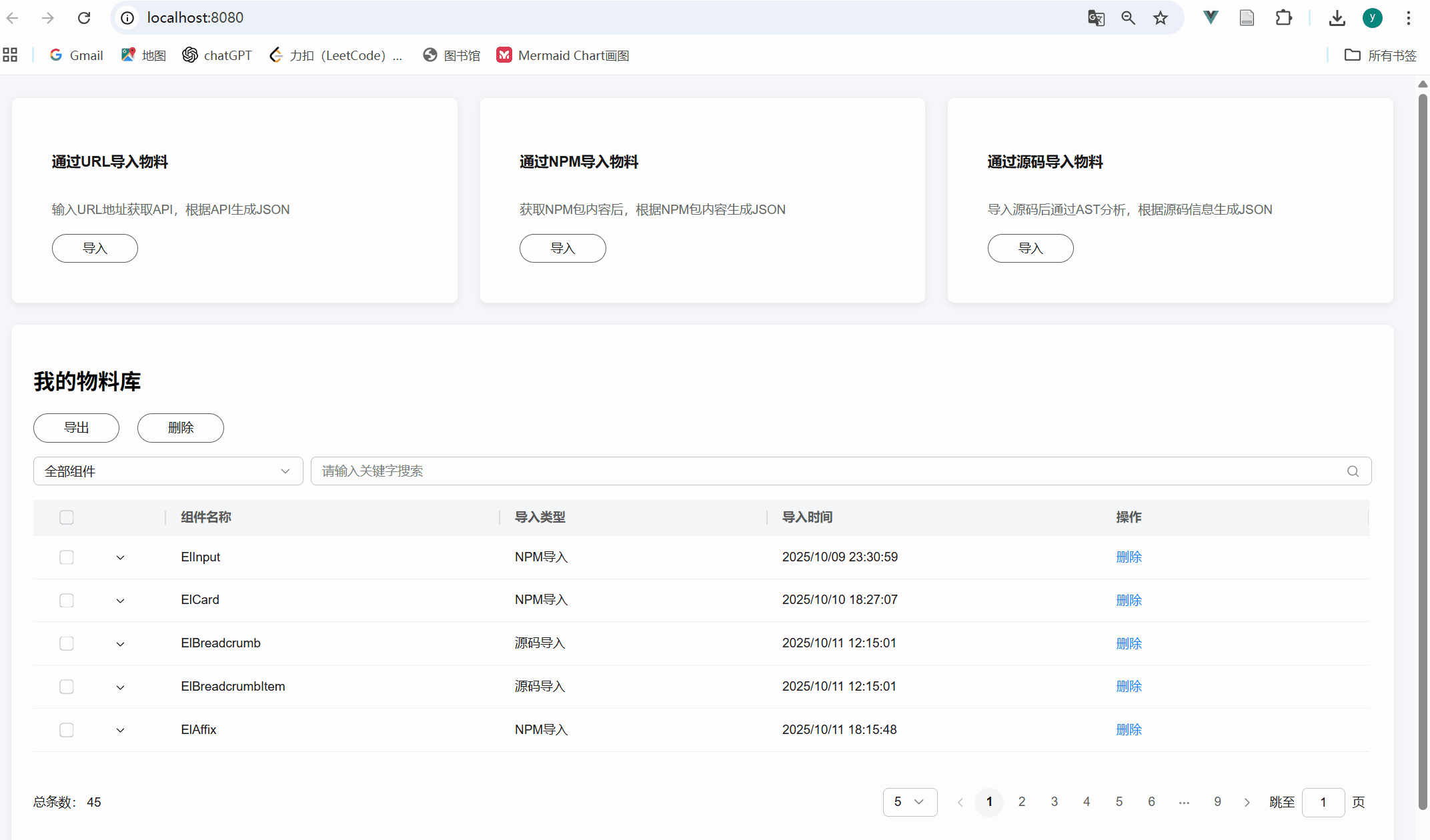Open the browser extensions puzzle icon

pos(1283,18)
